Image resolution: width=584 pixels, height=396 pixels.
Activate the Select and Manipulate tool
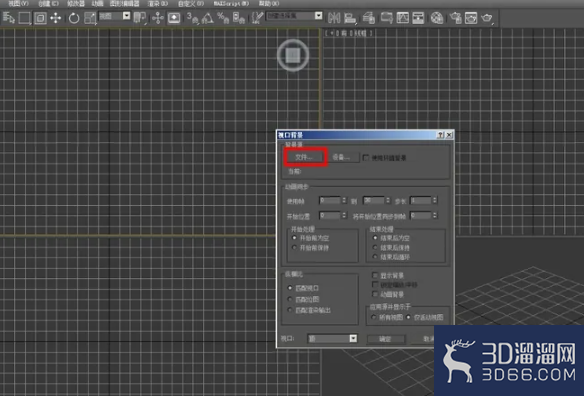(158, 18)
